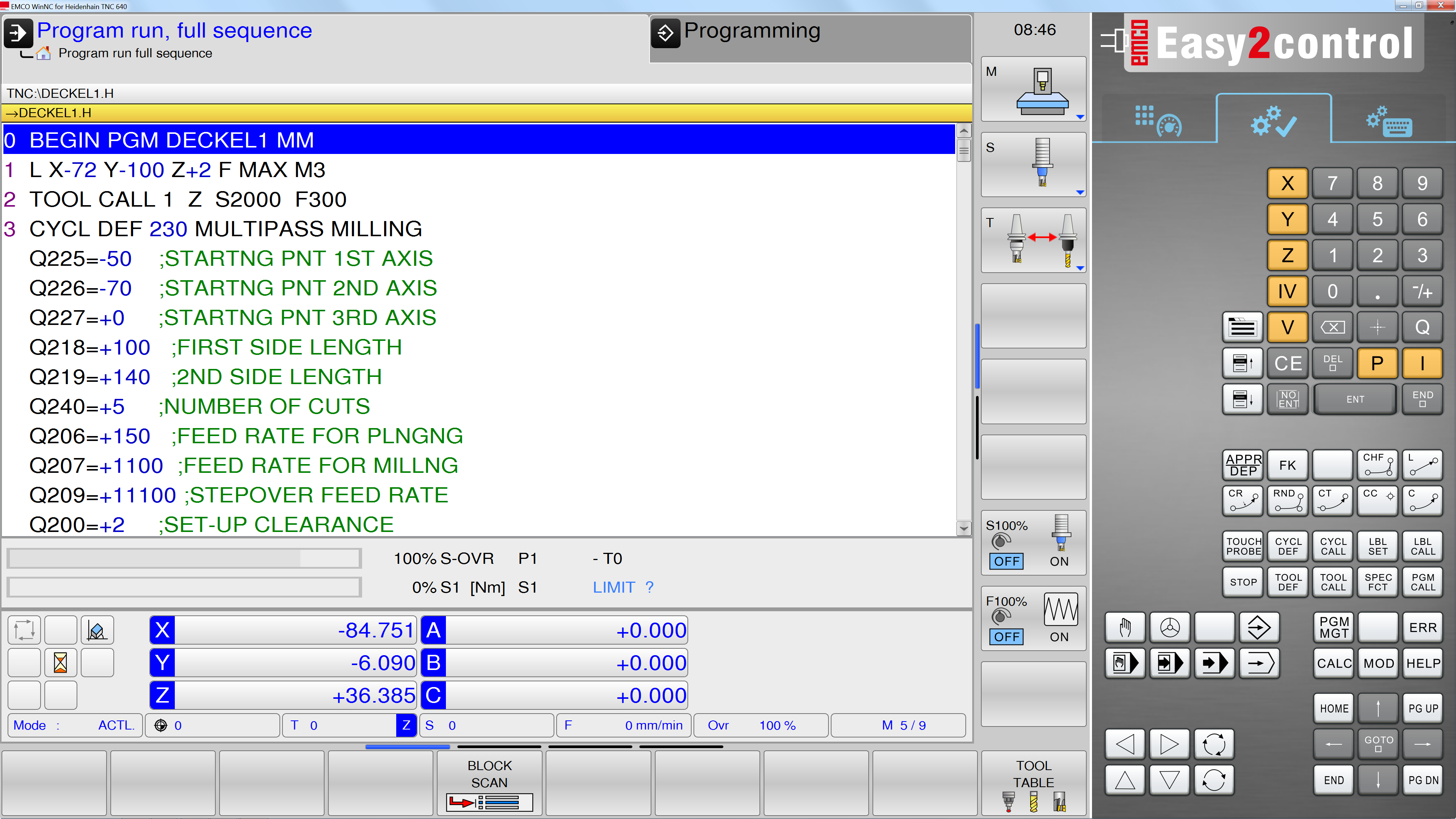This screenshot has height=819, width=1456.
Task: Expand the M panel dropdown arrow
Action: point(1079,117)
